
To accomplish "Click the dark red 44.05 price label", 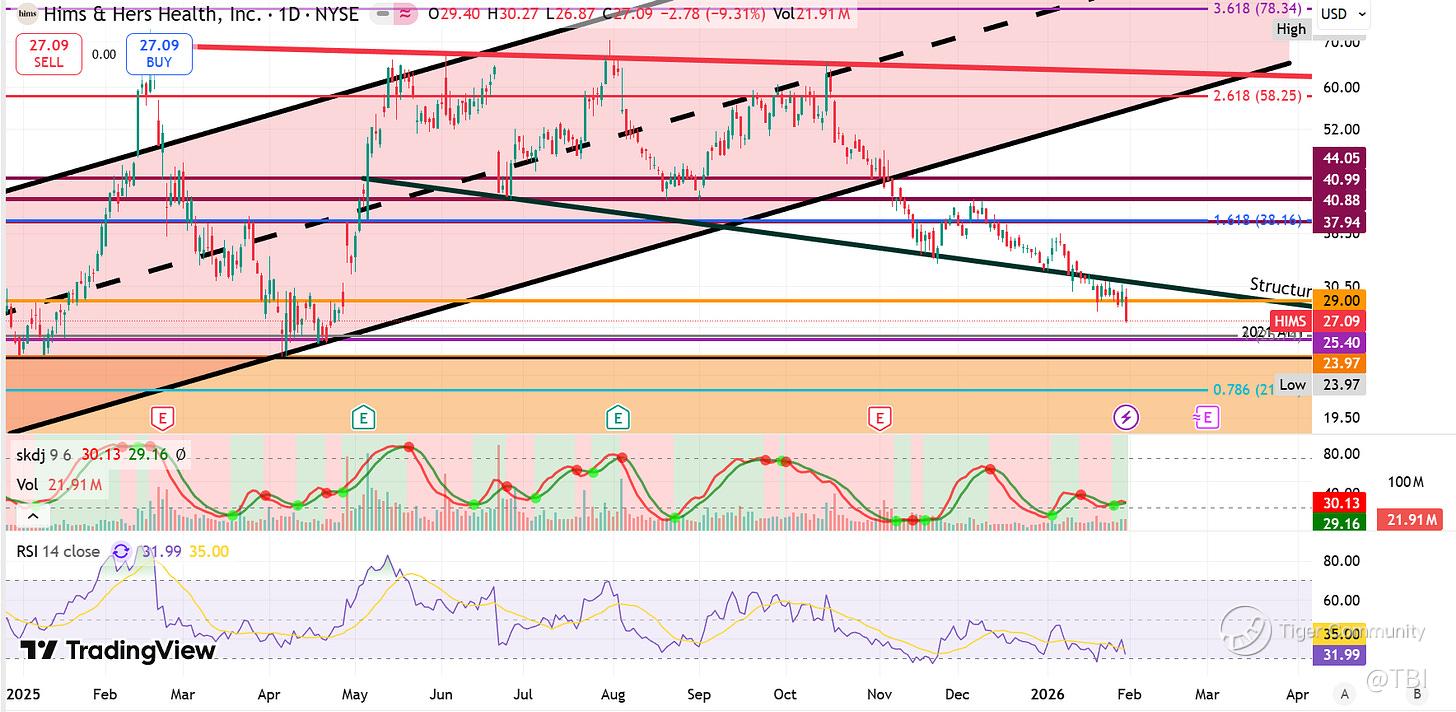I will [x=1341, y=158].
